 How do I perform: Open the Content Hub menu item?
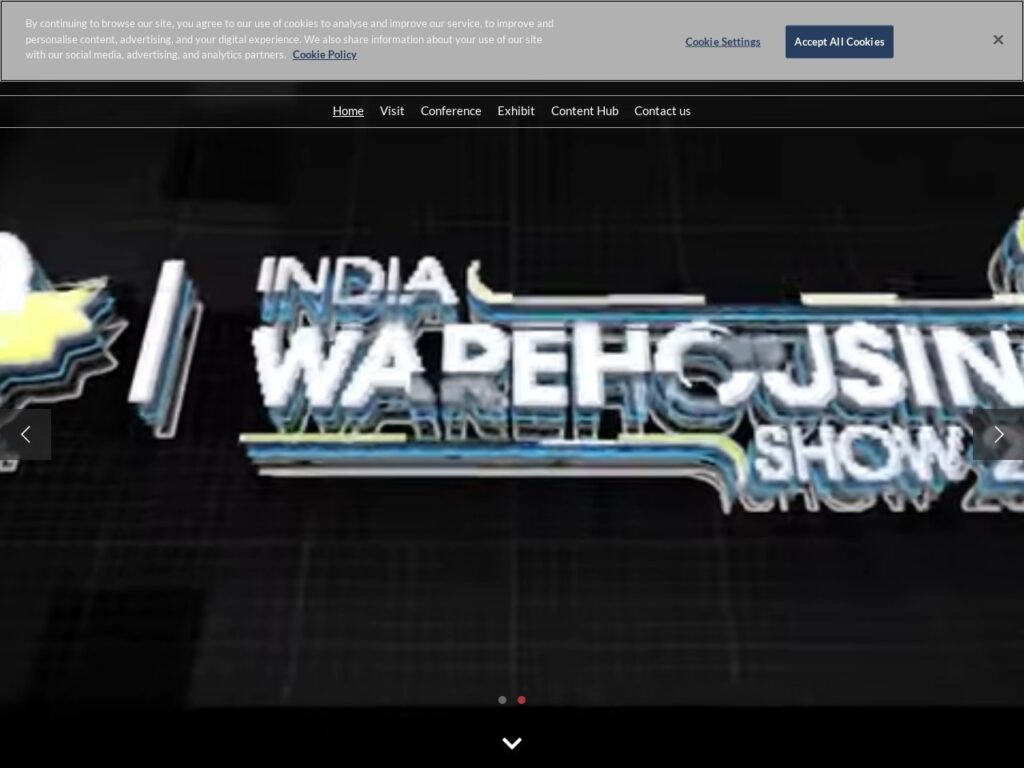(584, 111)
